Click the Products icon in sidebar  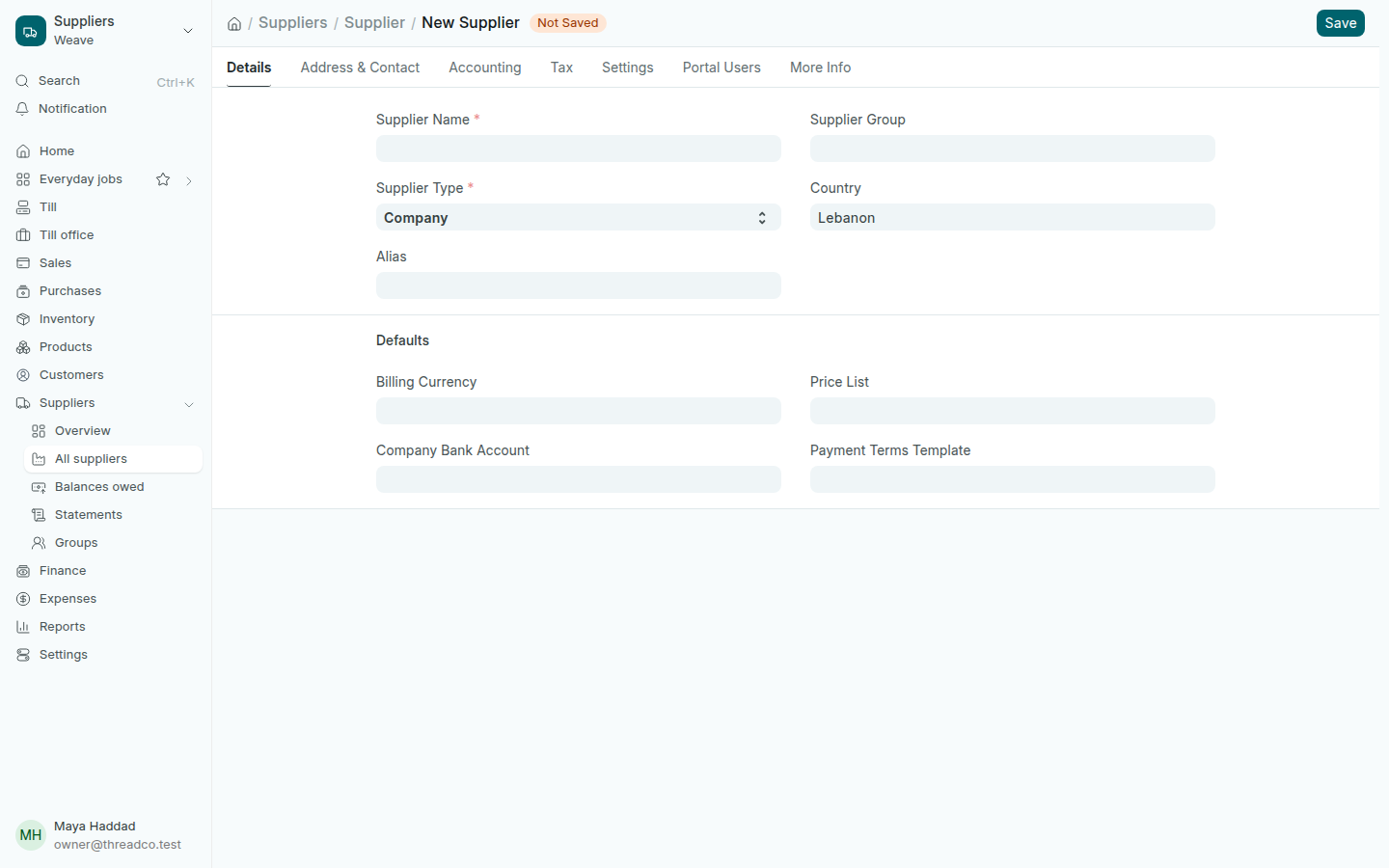point(23,347)
